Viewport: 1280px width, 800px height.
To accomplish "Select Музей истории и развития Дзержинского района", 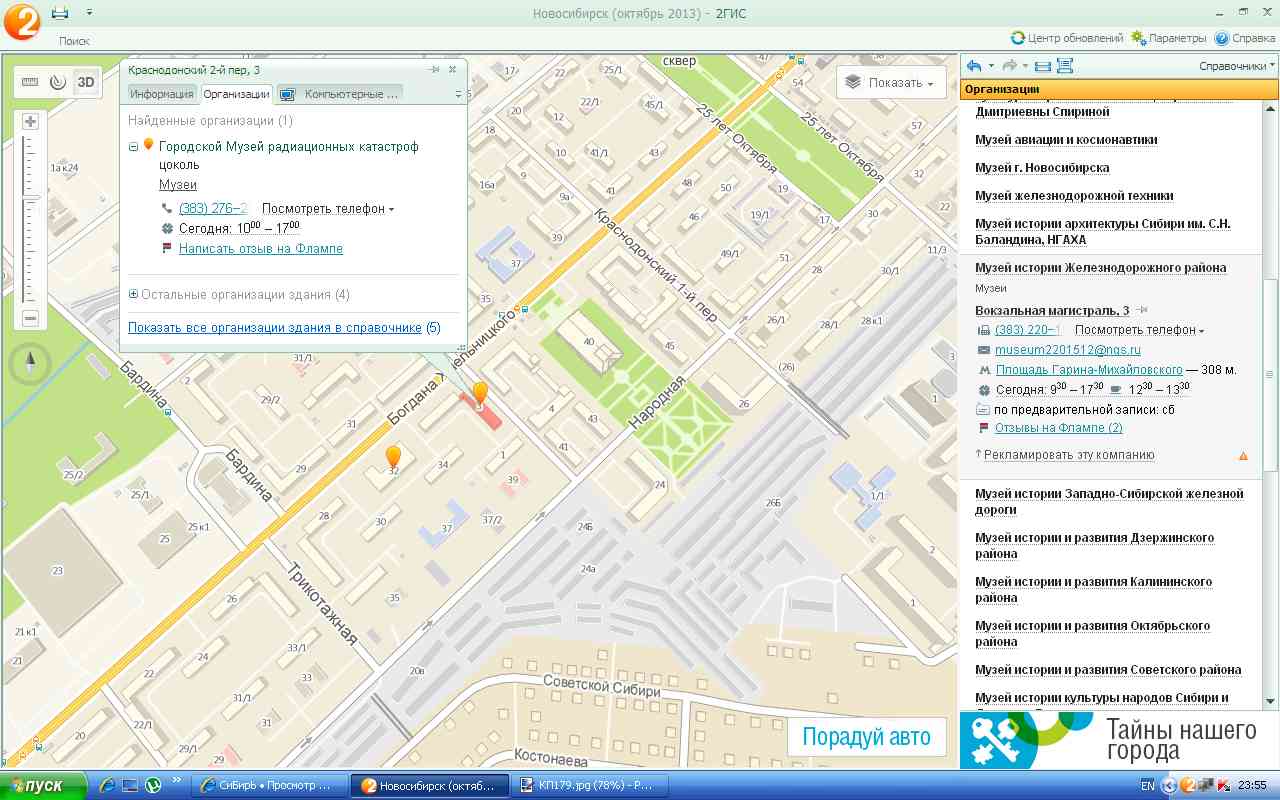I will pos(1095,546).
